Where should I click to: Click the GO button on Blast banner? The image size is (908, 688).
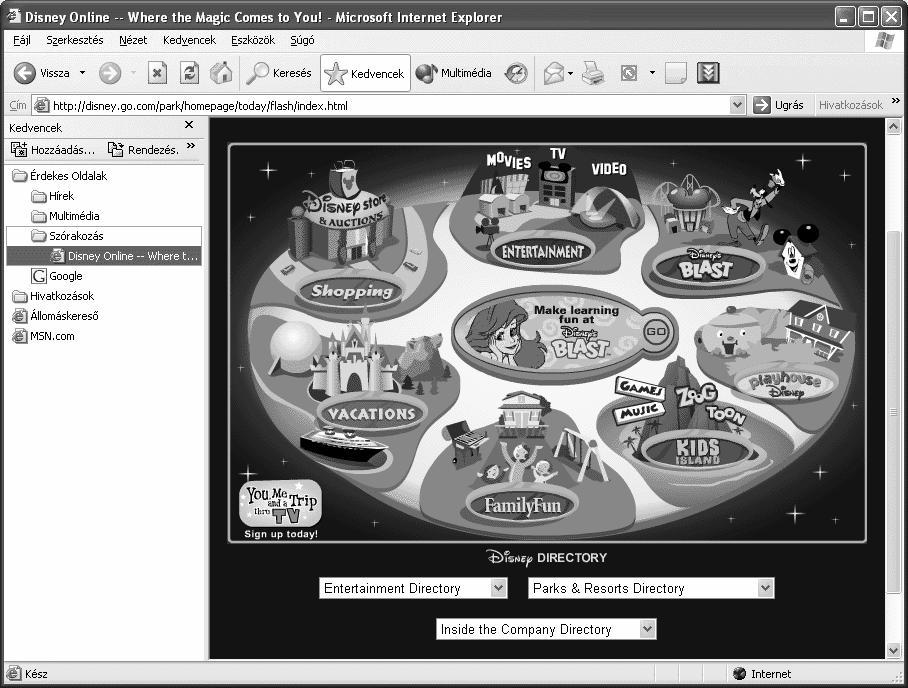[656, 331]
